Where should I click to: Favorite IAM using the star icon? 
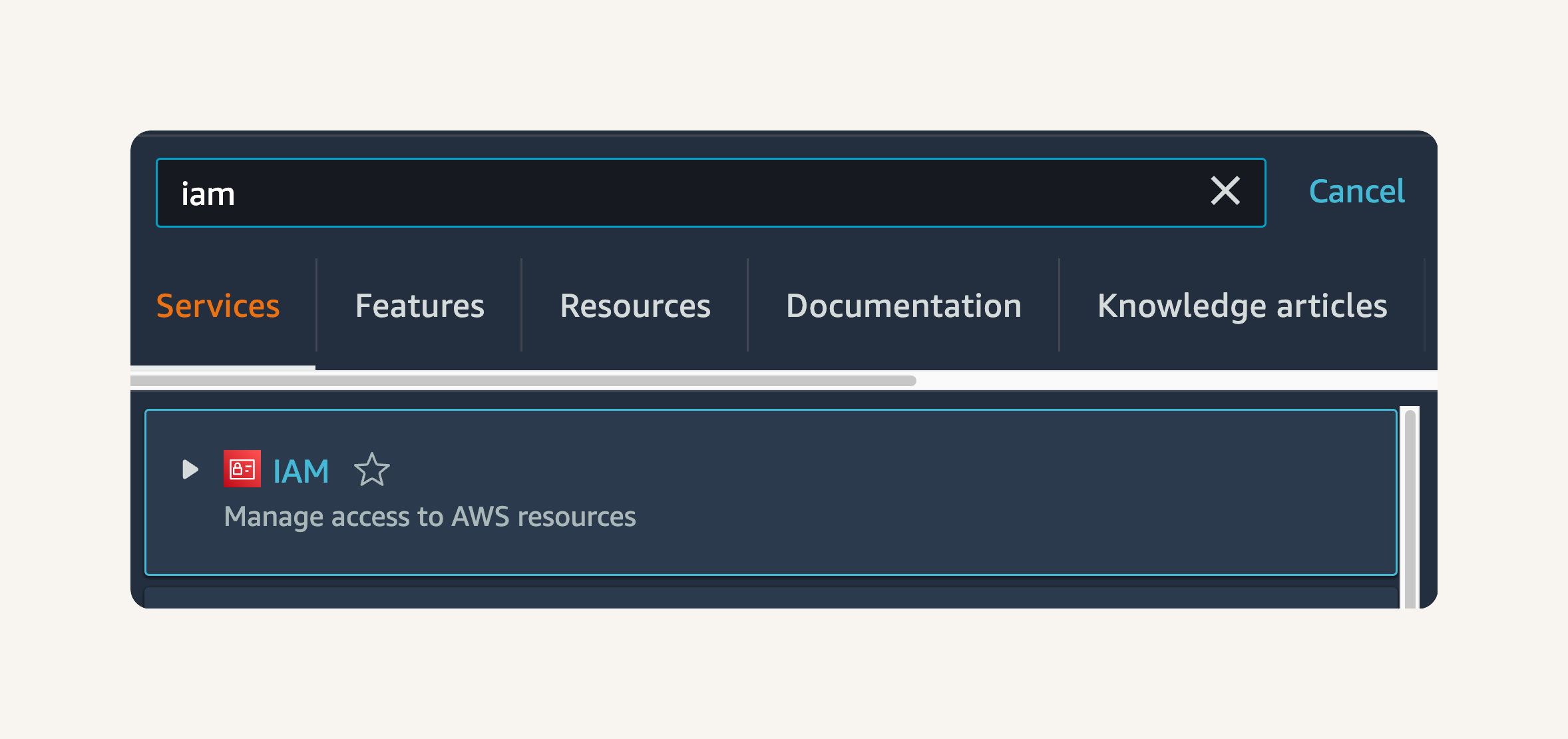click(371, 470)
